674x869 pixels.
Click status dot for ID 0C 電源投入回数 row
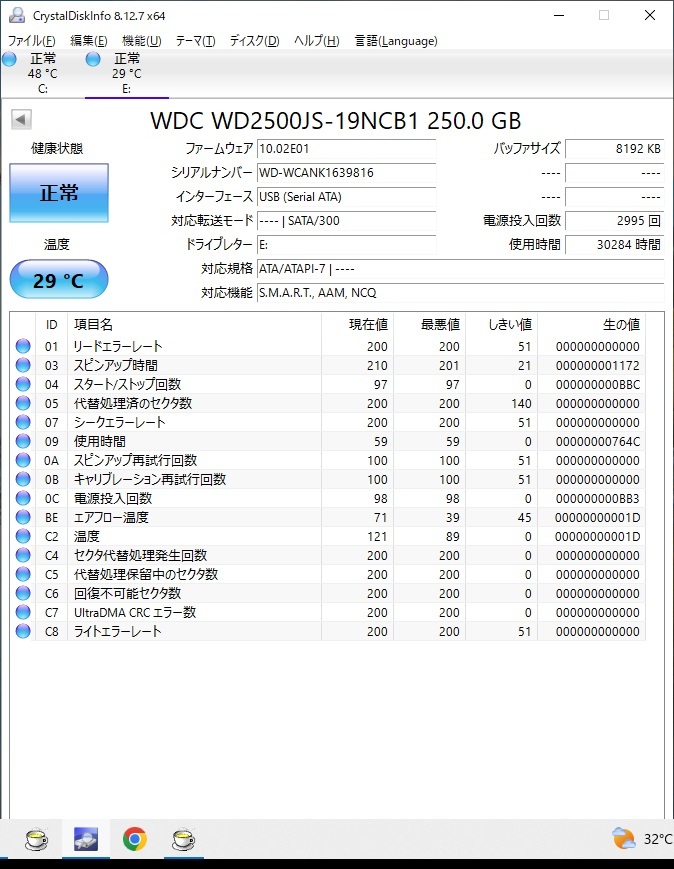pos(23,498)
